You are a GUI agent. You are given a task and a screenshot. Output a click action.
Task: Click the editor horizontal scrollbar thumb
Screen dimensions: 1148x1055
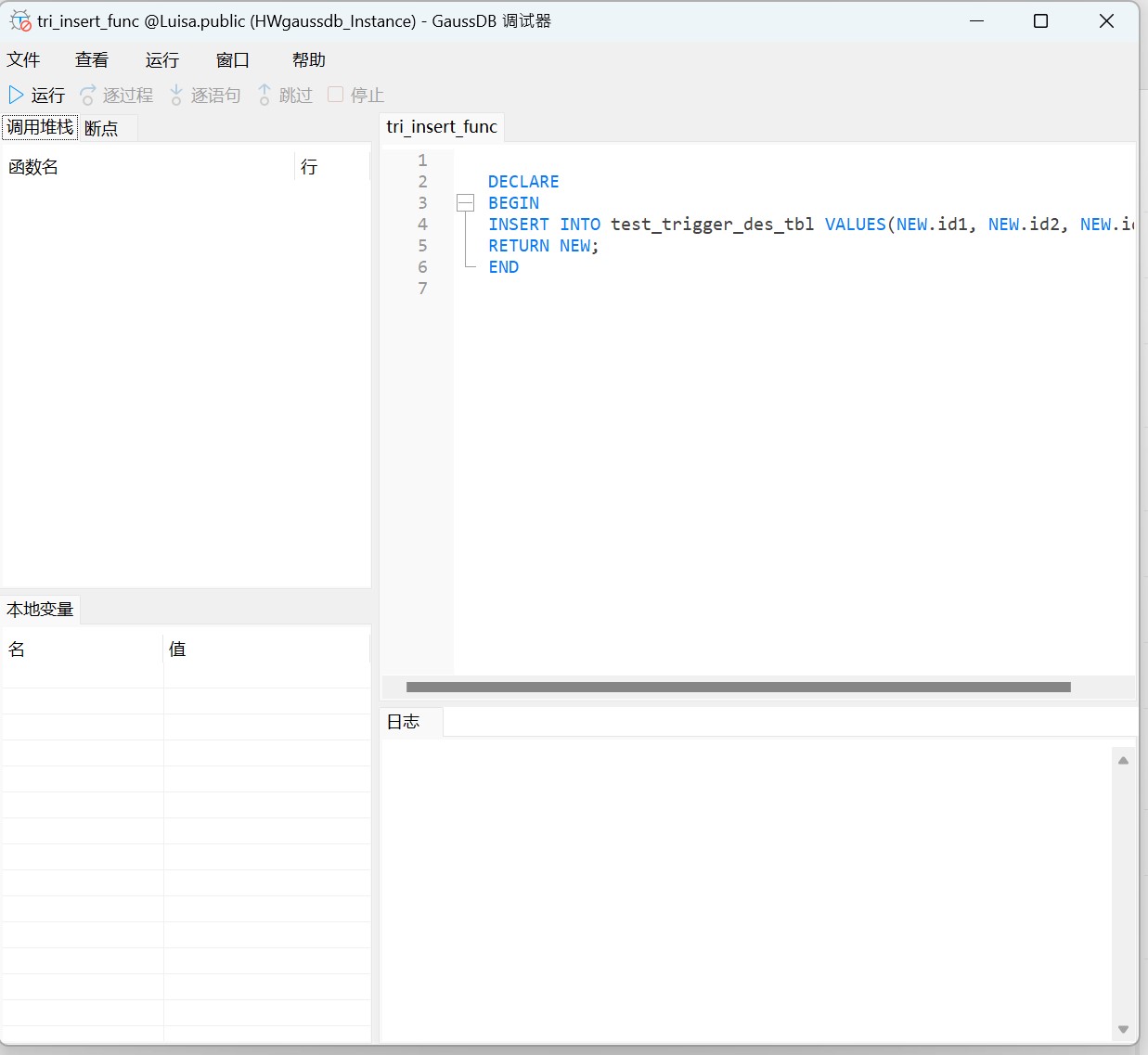click(739, 688)
